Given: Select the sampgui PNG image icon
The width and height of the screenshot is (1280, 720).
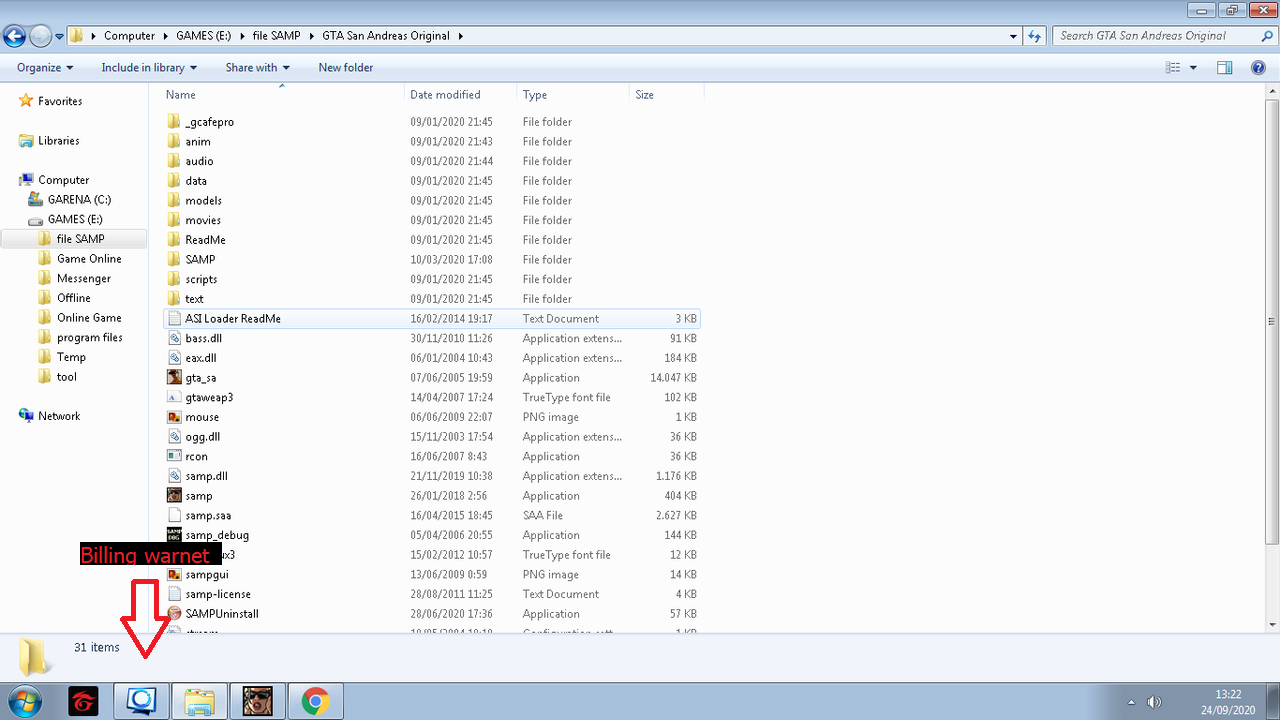Looking at the screenshot, I should point(175,575).
